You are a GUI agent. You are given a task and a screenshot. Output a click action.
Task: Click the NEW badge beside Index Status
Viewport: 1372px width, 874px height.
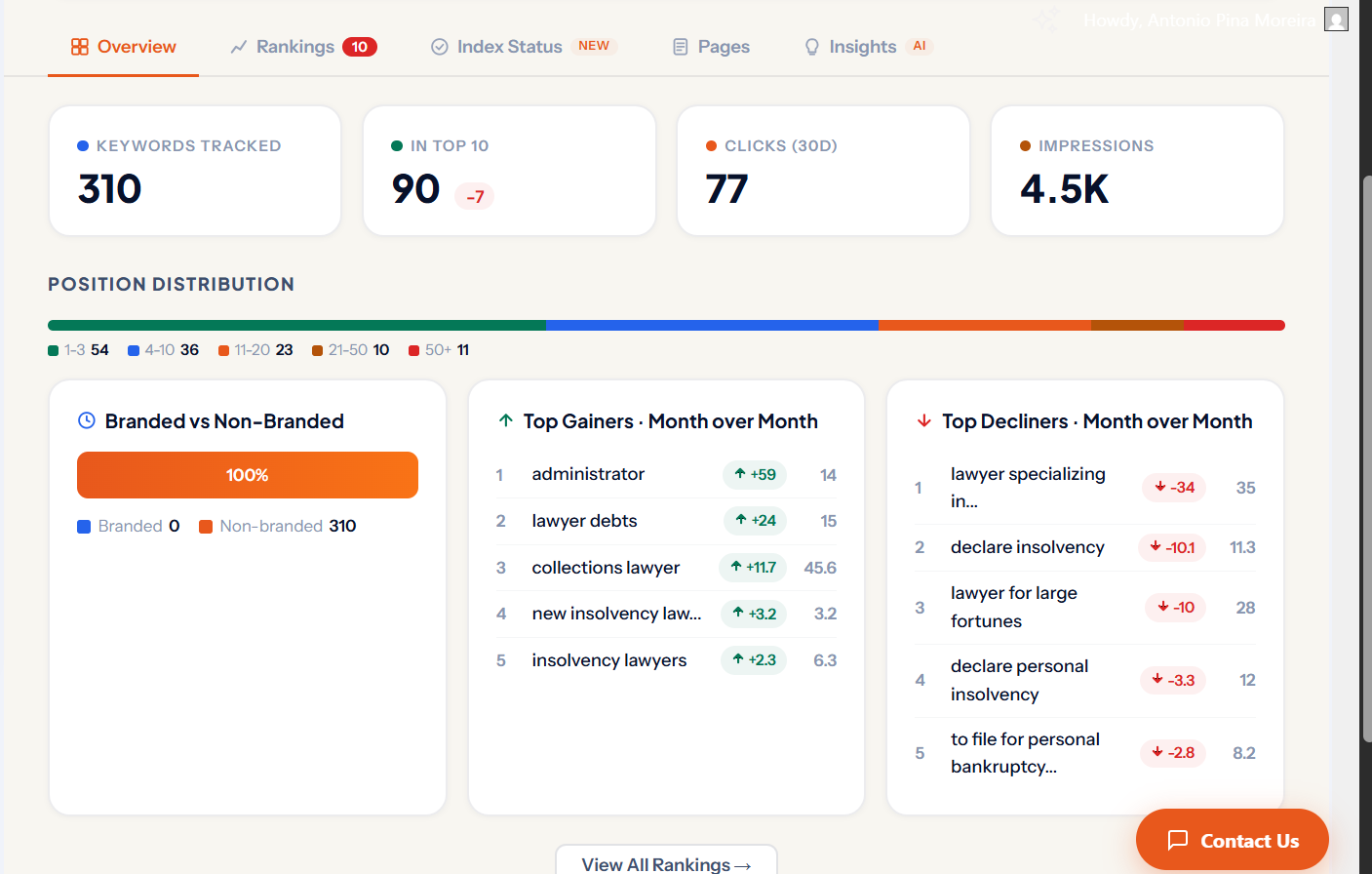pyautogui.click(x=594, y=46)
